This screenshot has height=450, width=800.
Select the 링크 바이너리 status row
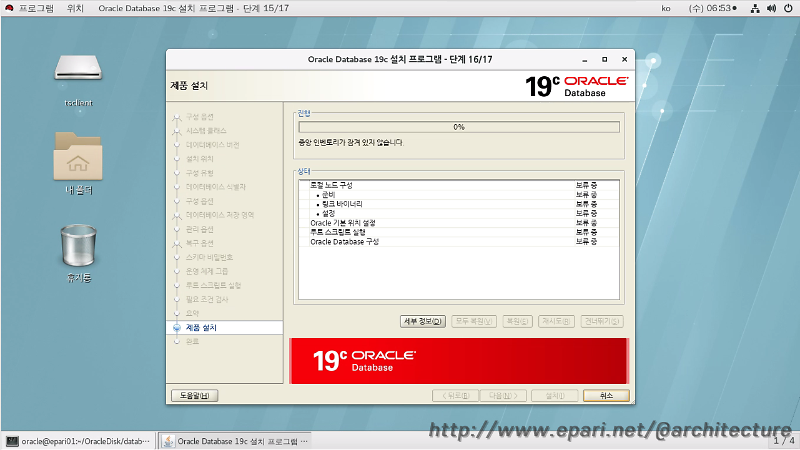click(x=459, y=204)
